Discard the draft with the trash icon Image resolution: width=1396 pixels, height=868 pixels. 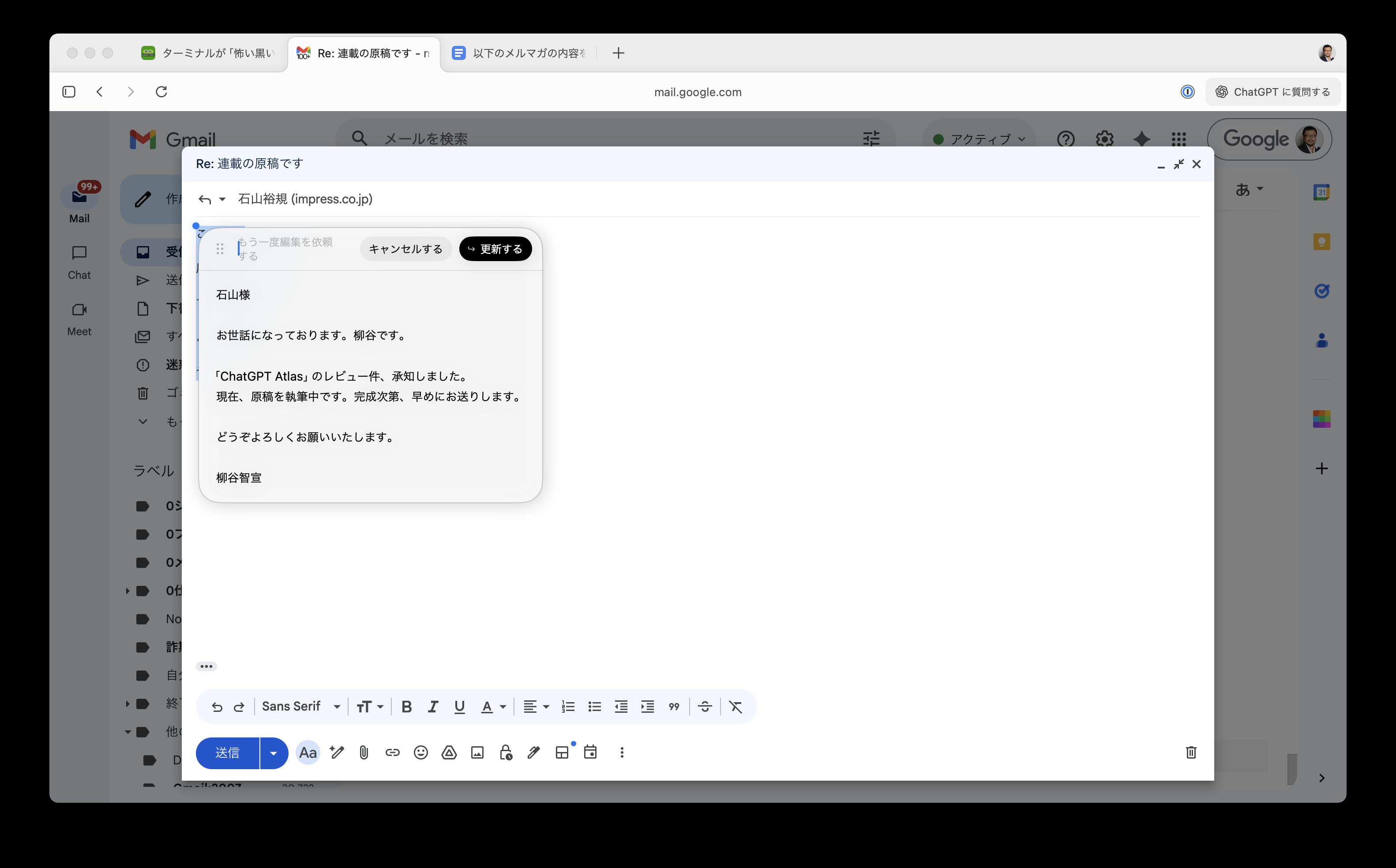tap(1190, 752)
